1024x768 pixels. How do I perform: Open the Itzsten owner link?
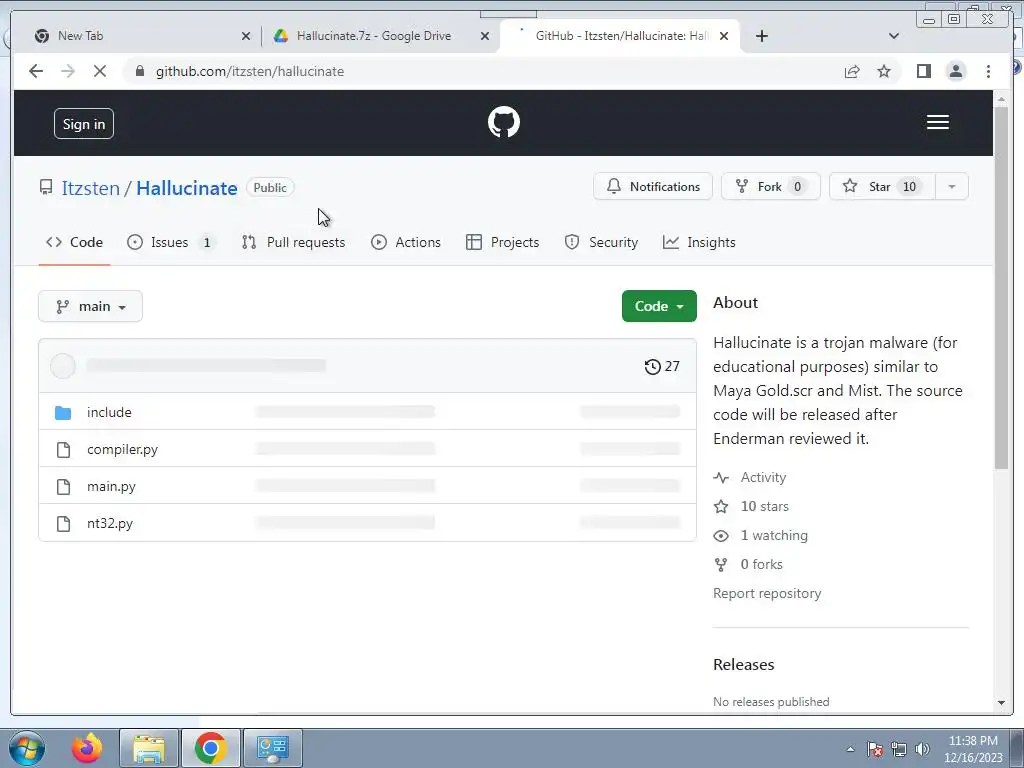(x=91, y=188)
